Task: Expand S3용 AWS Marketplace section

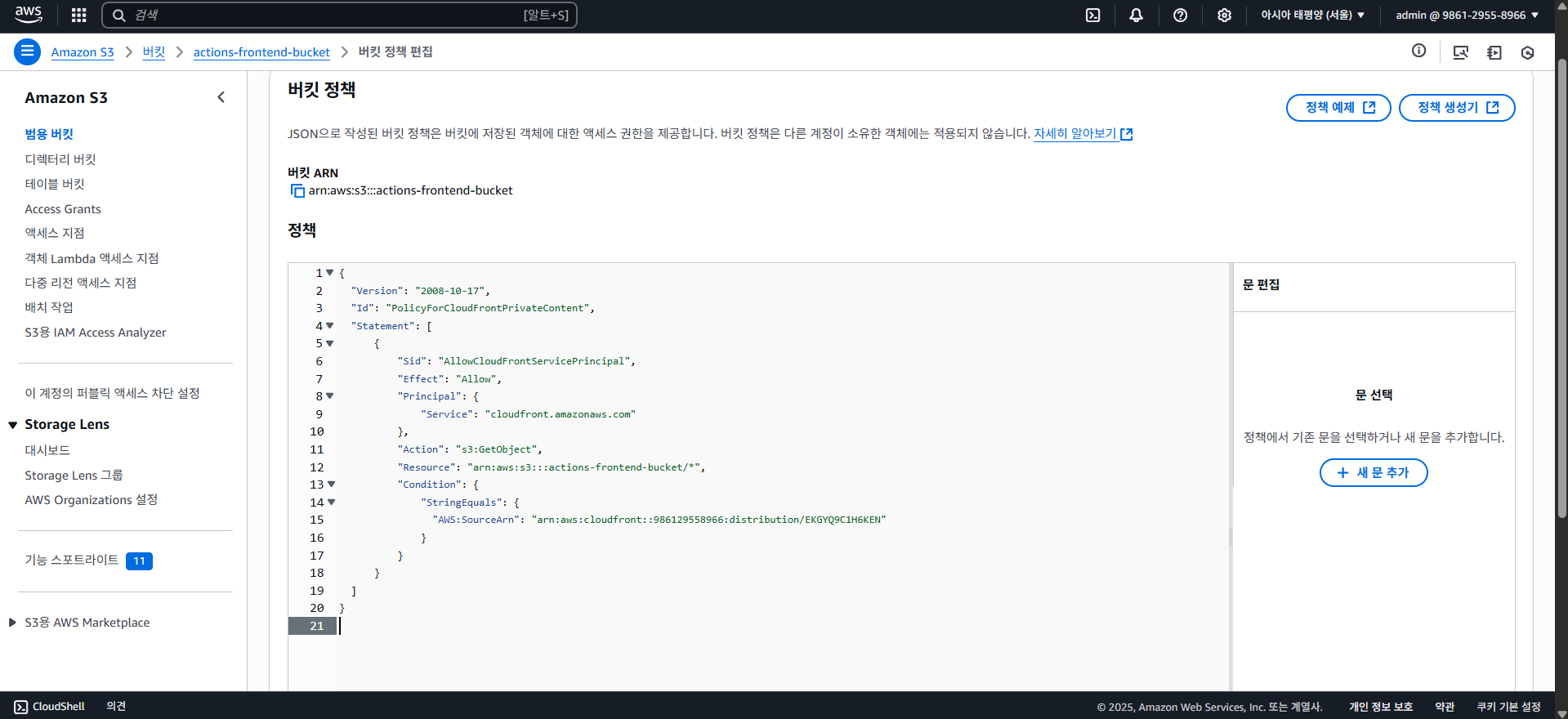Action: pos(13,623)
